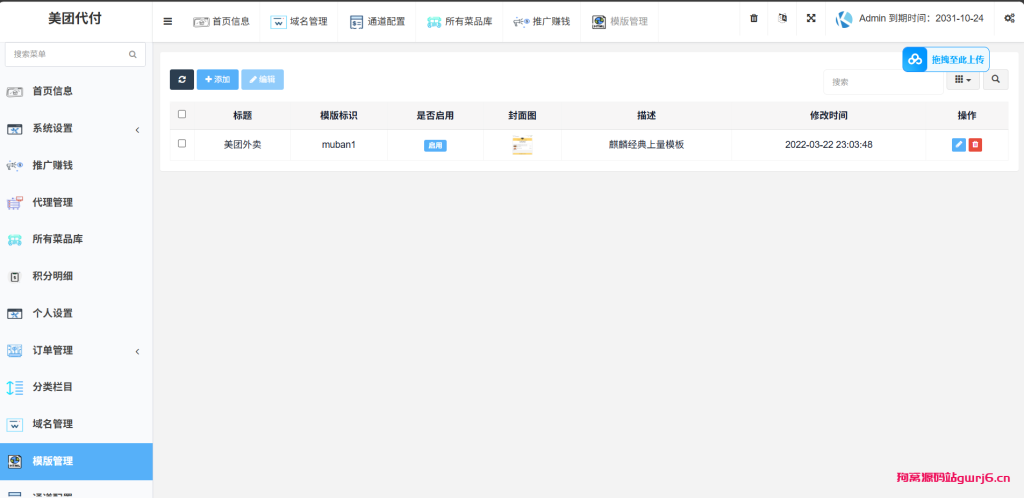The height and width of the screenshot is (498, 1024).
Task: Select the 模版管理 top tab
Action: tap(620, 22)
